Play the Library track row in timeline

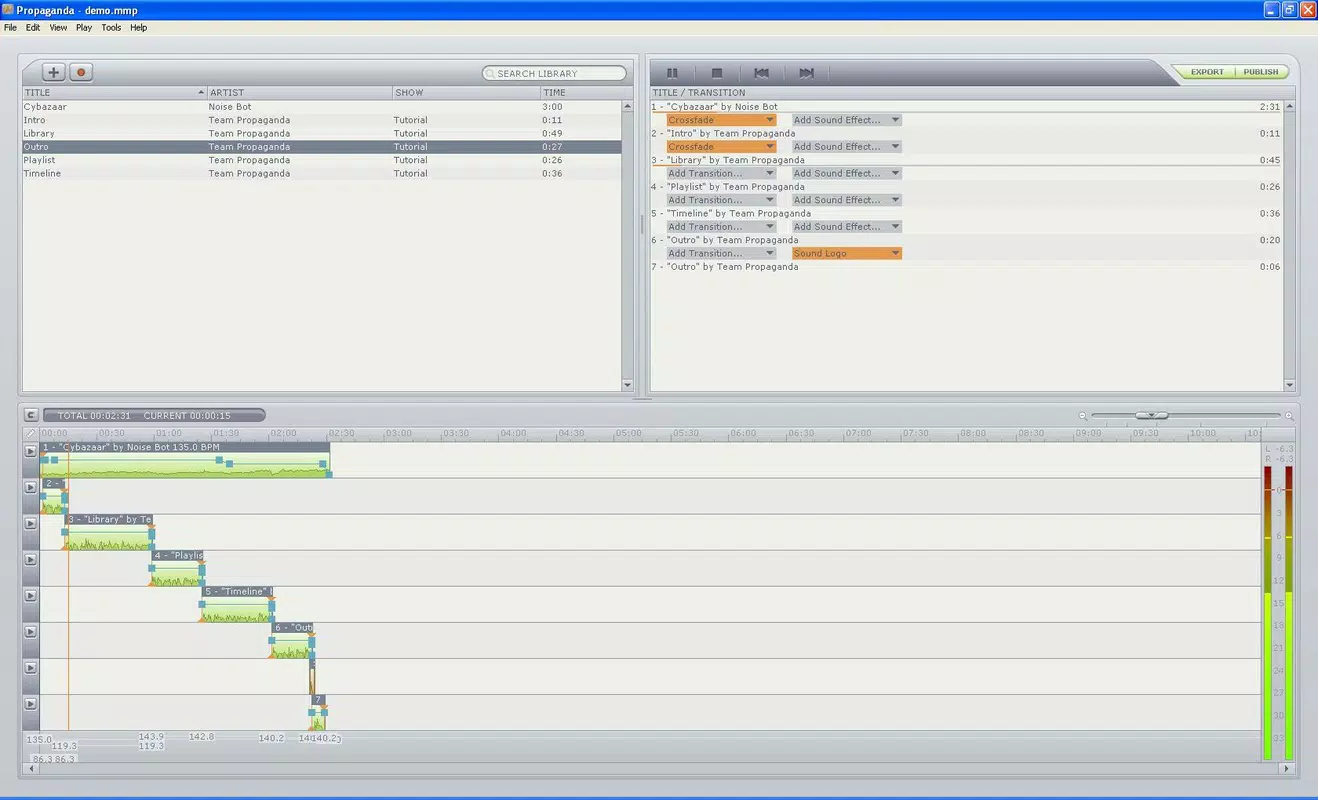pos(30,523)
